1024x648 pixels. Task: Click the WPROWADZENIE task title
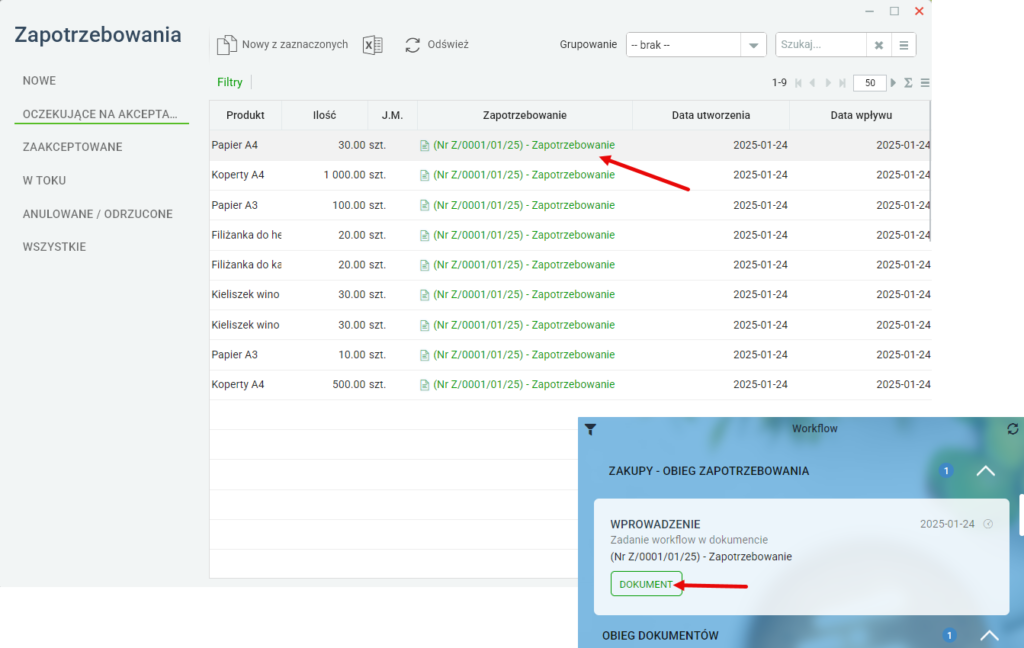655,524
